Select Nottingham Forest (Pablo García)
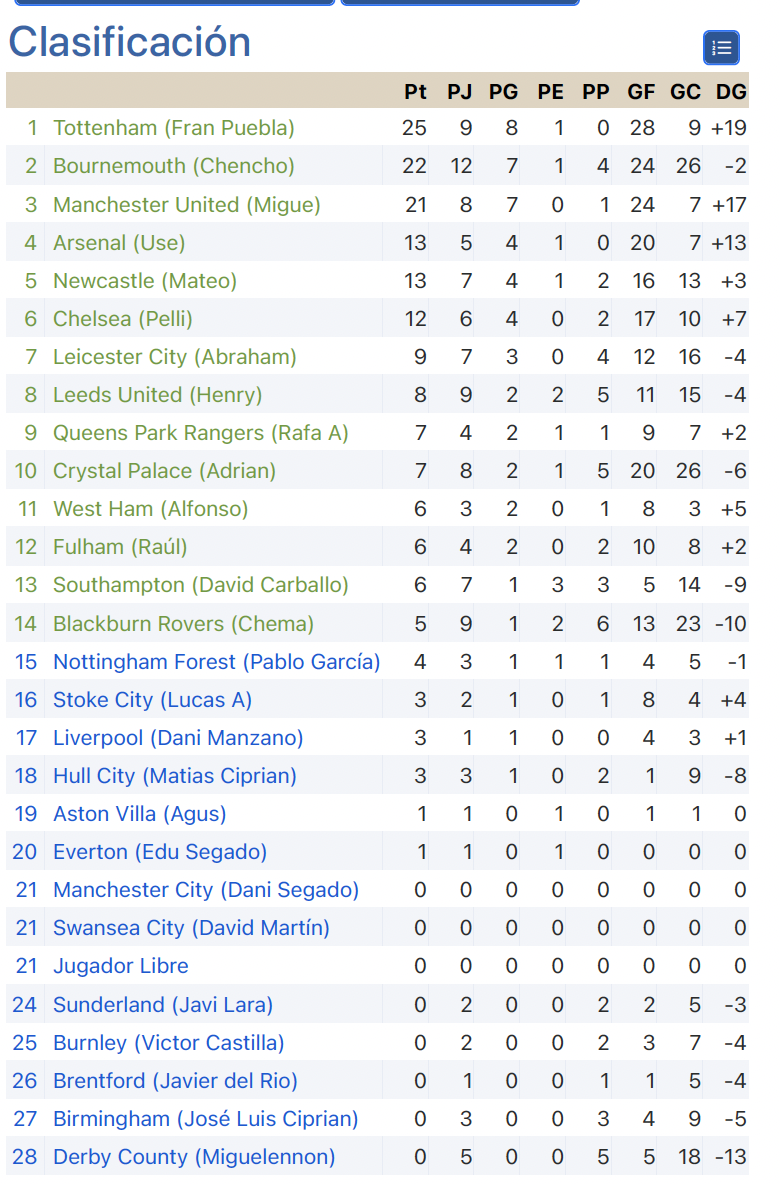The image size is (780, 1184). click(216, 662)
